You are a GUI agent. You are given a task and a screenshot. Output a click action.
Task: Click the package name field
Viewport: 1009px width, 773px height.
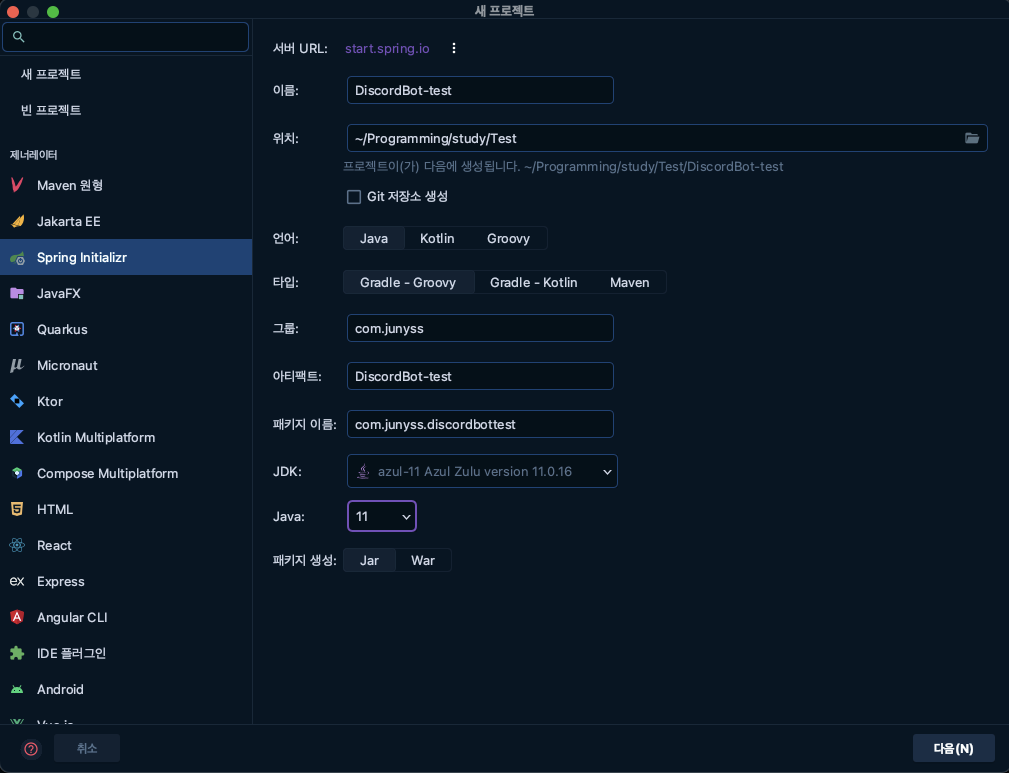point(480,424)
